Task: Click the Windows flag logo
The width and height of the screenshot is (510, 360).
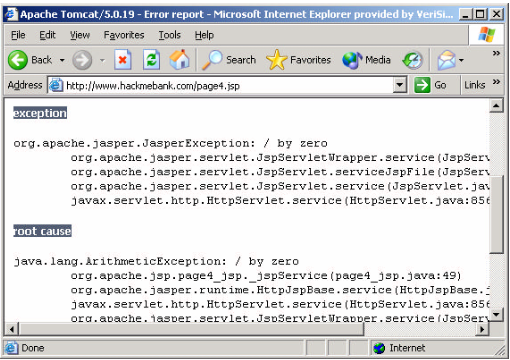Action: [x=486, y=34]
